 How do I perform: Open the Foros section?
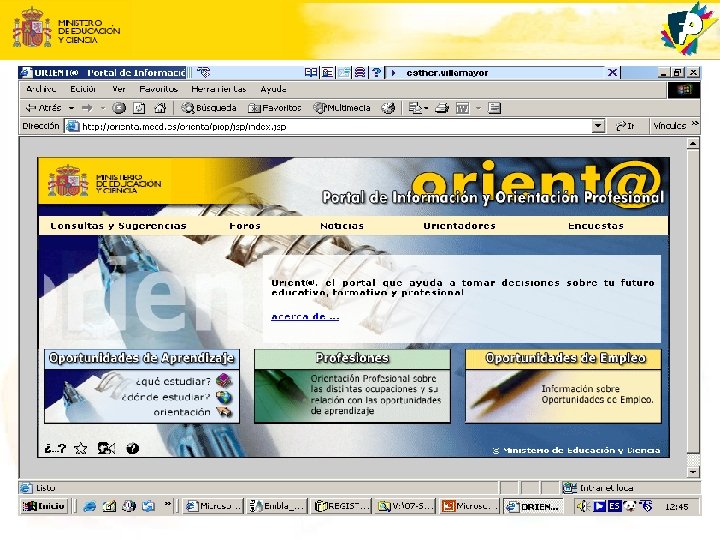point(245,226)
